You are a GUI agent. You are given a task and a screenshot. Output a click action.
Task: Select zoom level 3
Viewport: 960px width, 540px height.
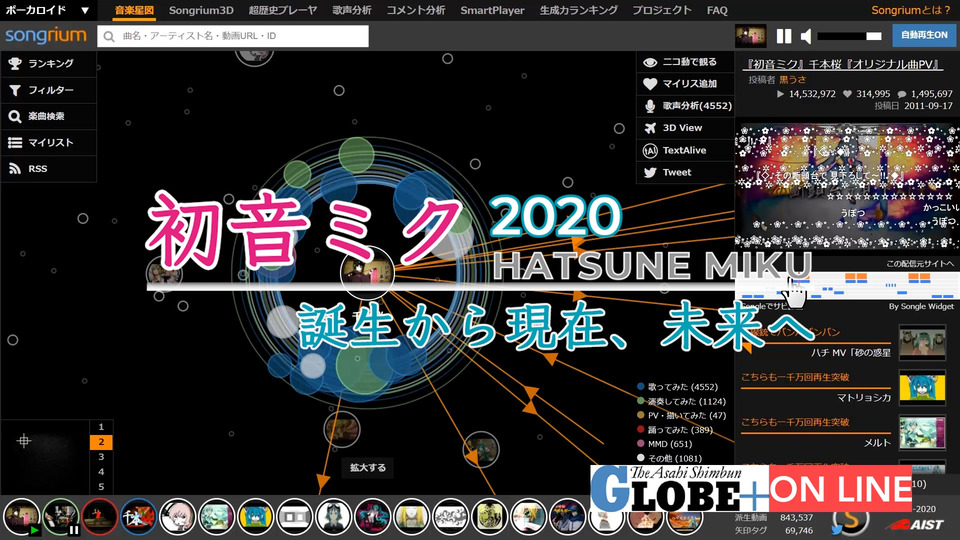click(101, 457)
